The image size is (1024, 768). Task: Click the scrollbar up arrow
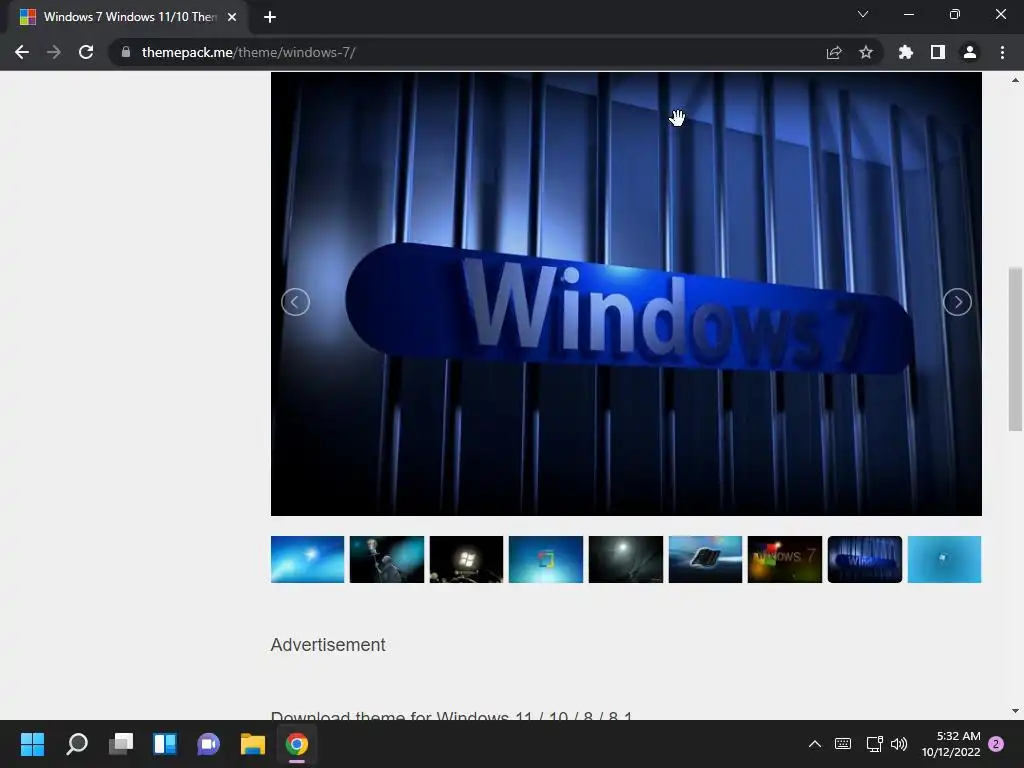click(x=1015, y=80)
